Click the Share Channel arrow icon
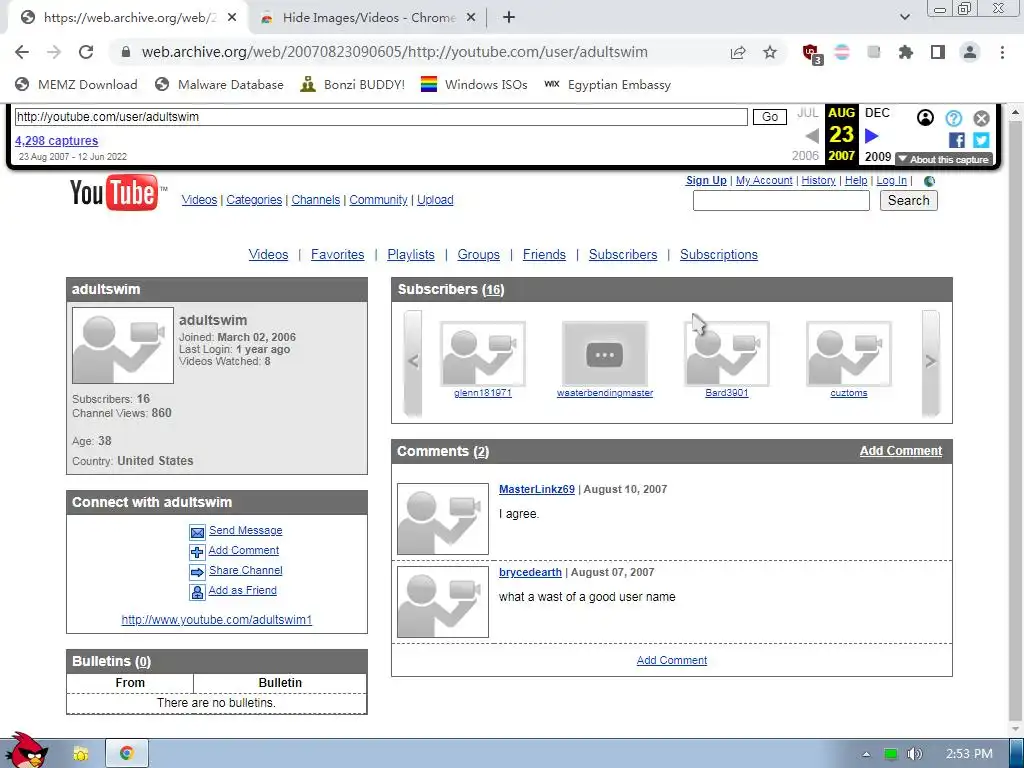Viewport: 1024px width, 768px height. coord(197,572)
